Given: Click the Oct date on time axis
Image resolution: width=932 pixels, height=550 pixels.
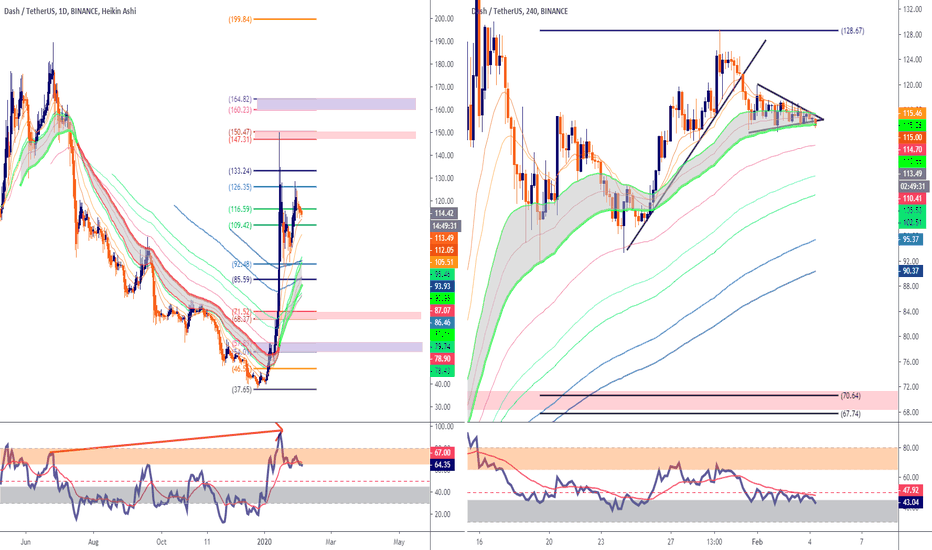Looking at the screenshot, I should tap(161, 542).
